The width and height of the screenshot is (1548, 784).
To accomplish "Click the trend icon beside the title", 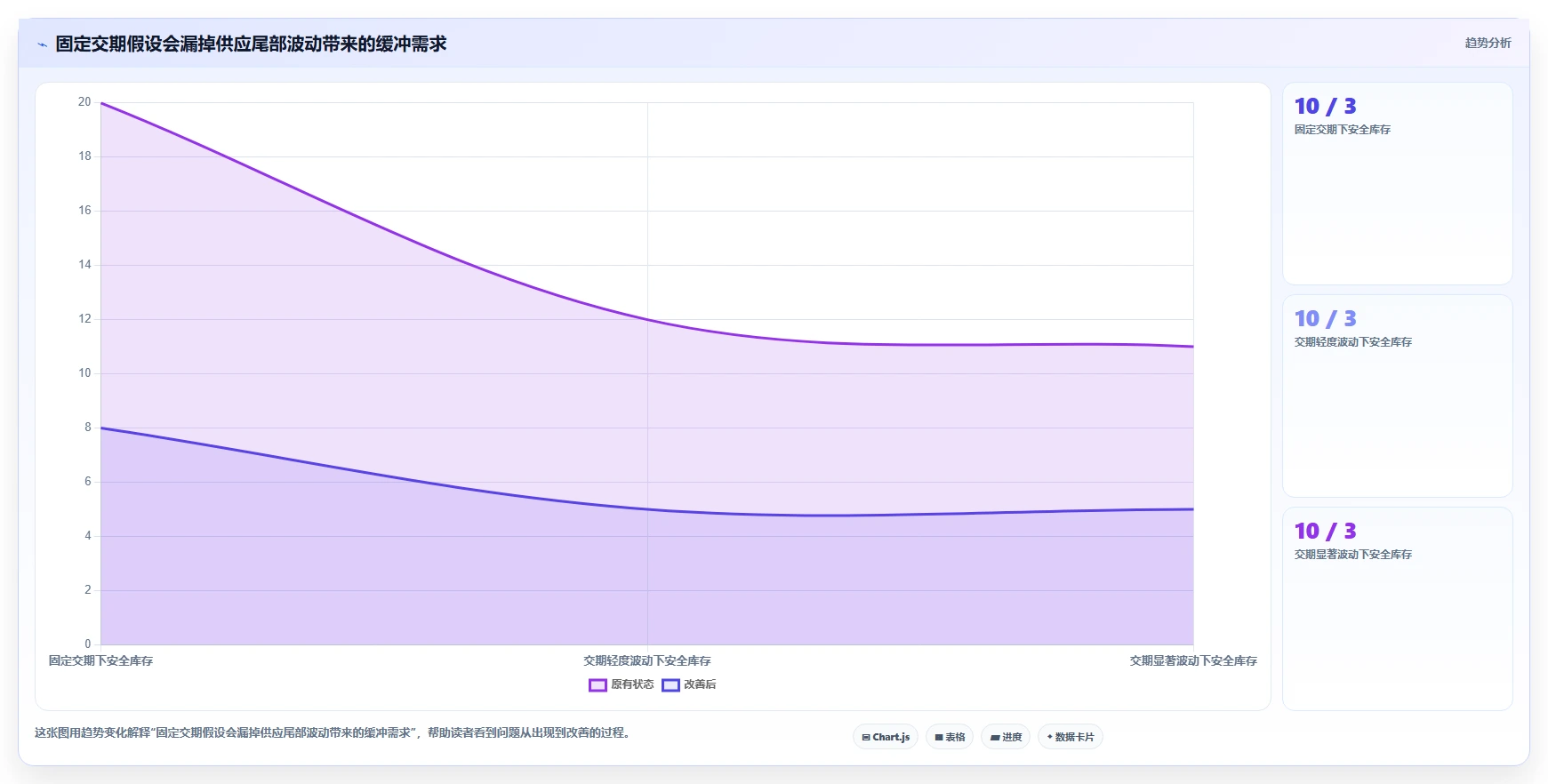I will pos(42,44).
